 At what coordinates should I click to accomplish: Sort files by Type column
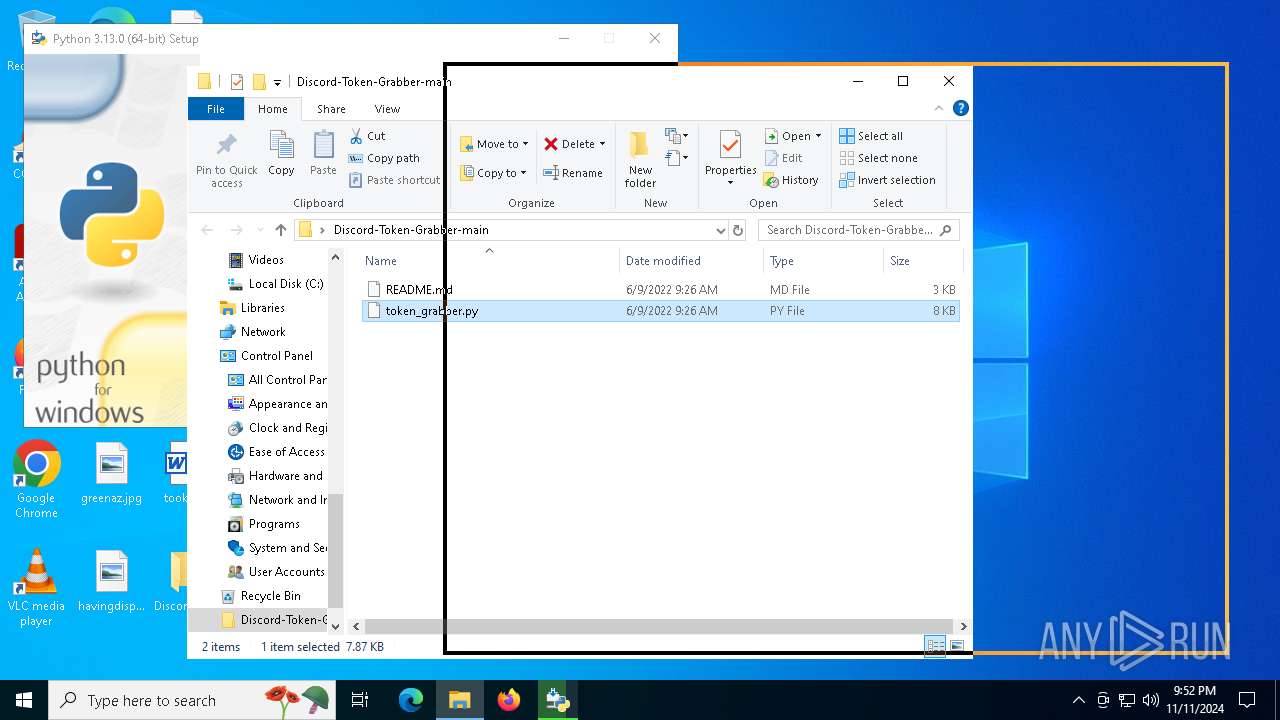(x=823, y=261)
